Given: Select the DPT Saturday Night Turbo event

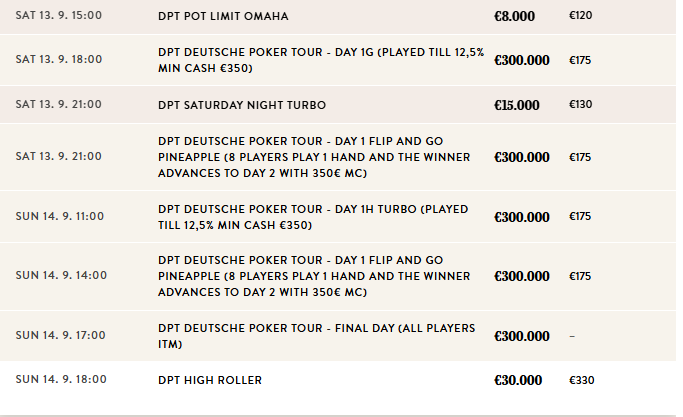Looking at the screenshot, I should point(242,105).
